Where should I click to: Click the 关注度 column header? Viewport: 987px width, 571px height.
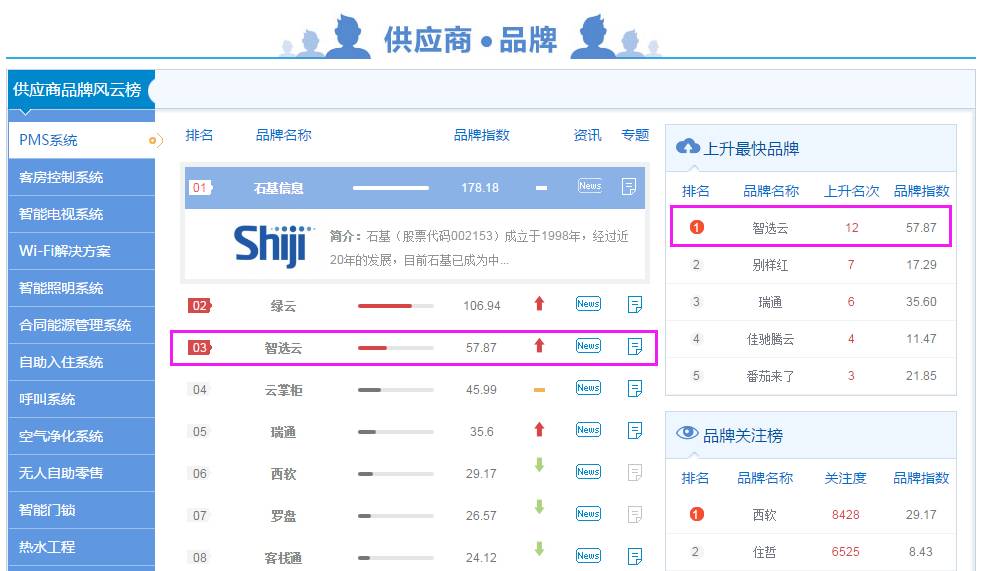tap(845, 478)
